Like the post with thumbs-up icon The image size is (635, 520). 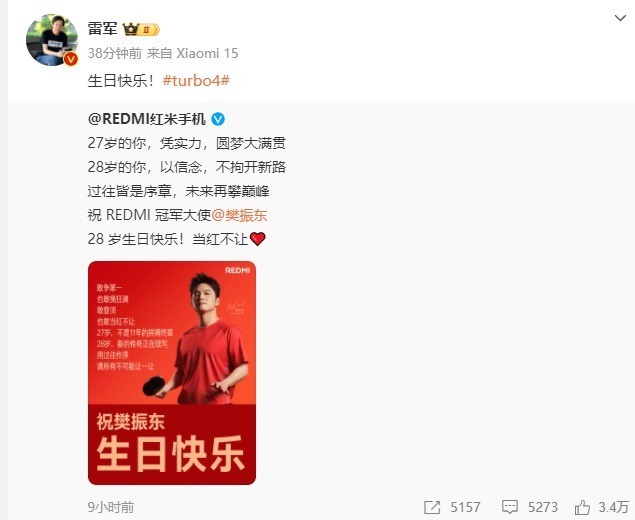tap(582, 507)
